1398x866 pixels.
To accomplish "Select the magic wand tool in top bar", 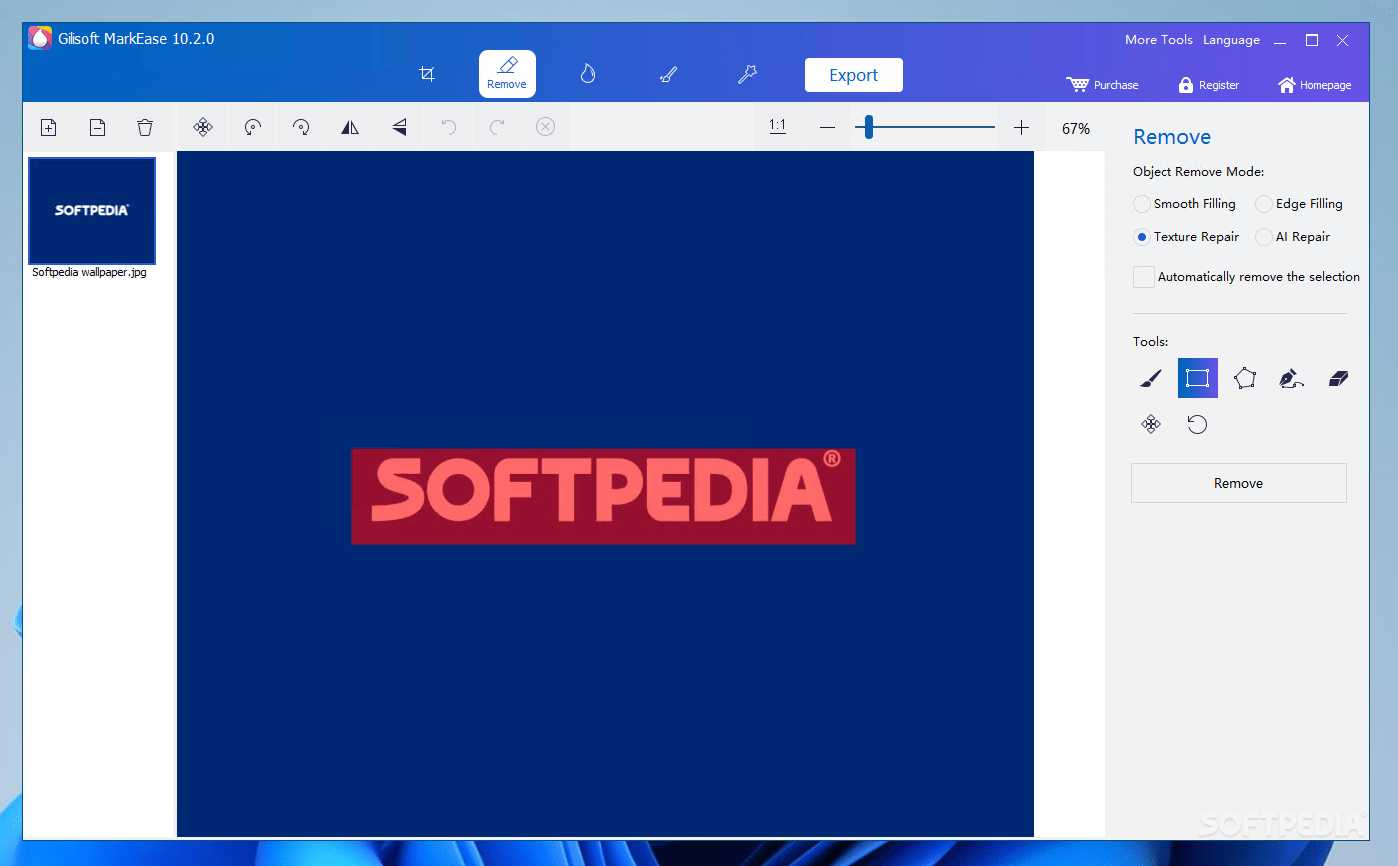I will [747, 74].
